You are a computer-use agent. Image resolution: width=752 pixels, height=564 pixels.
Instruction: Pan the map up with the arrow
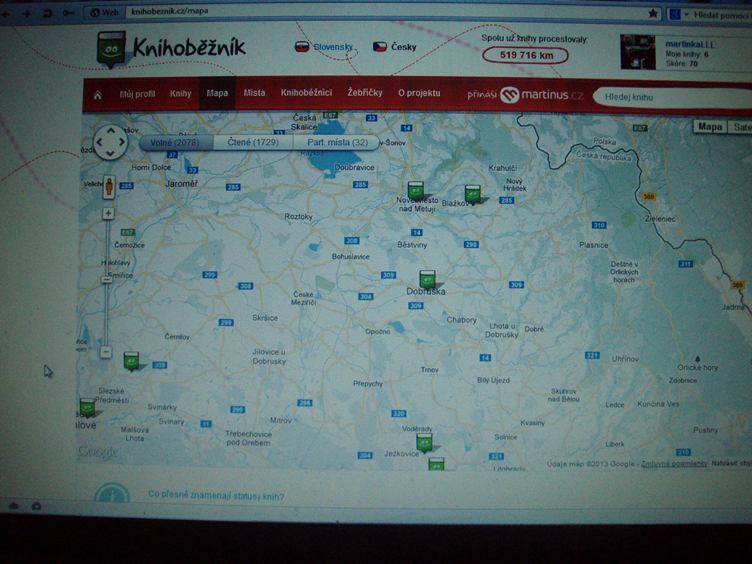click(x=111, y=130)
